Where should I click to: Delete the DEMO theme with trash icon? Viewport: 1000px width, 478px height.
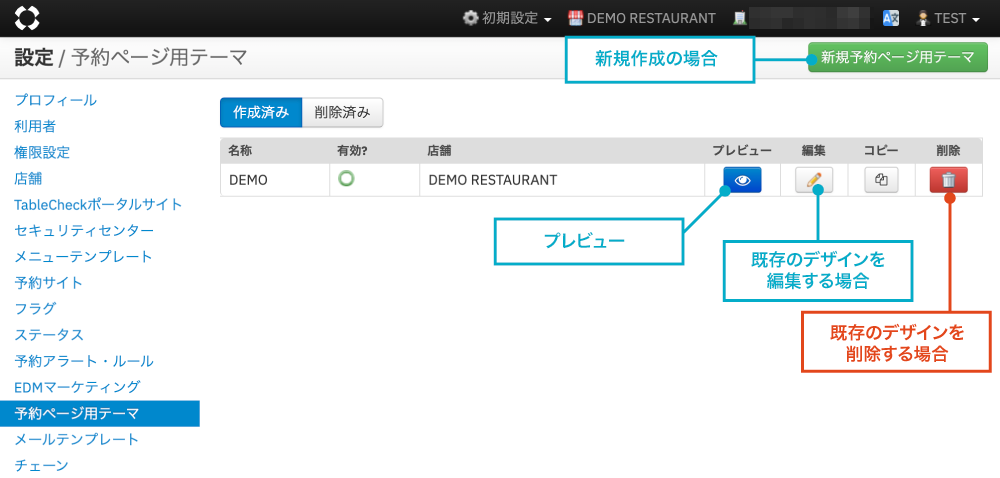click(948, 180)
